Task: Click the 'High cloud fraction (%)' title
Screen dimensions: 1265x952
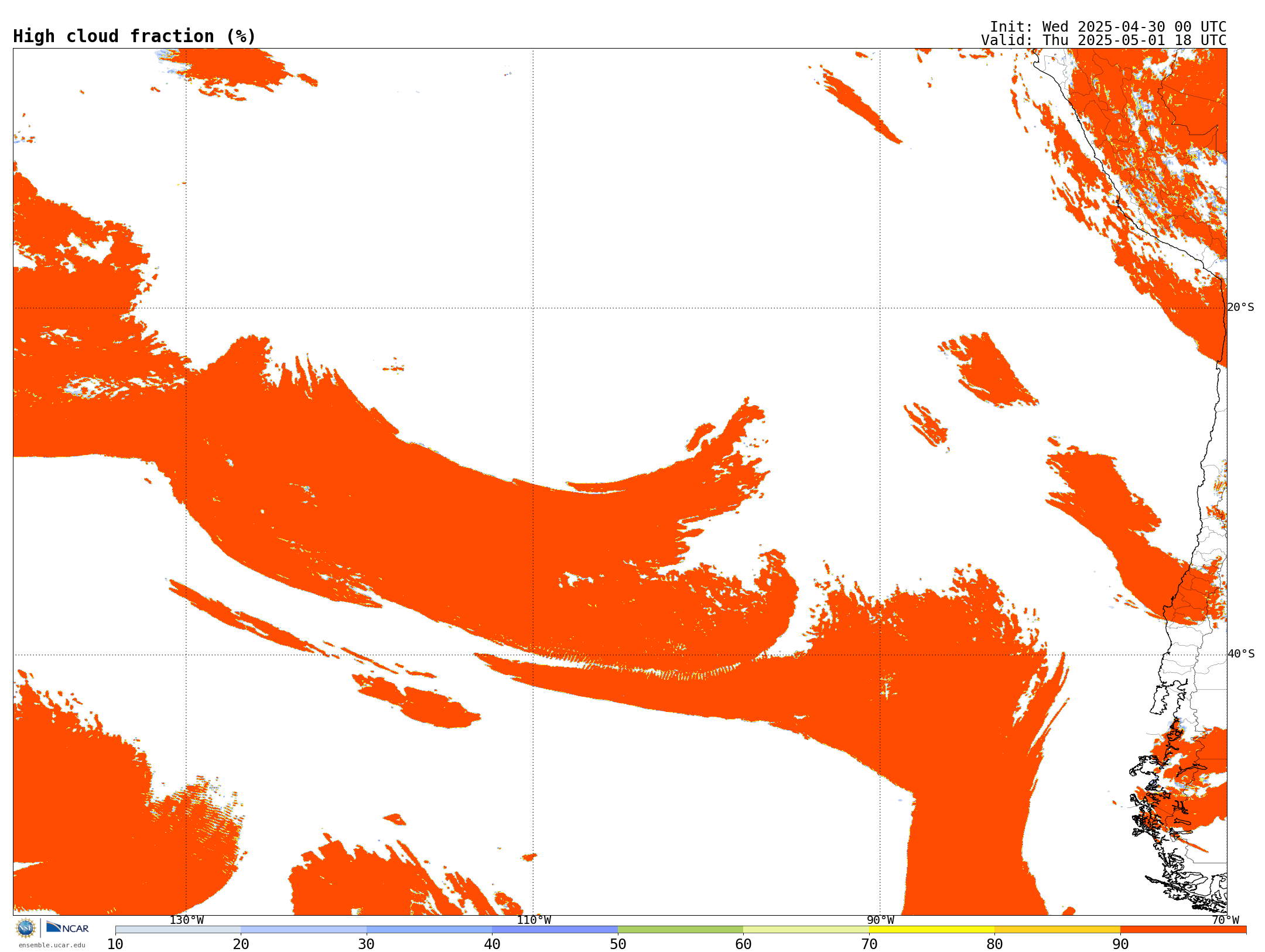Action: pos(134,36)
